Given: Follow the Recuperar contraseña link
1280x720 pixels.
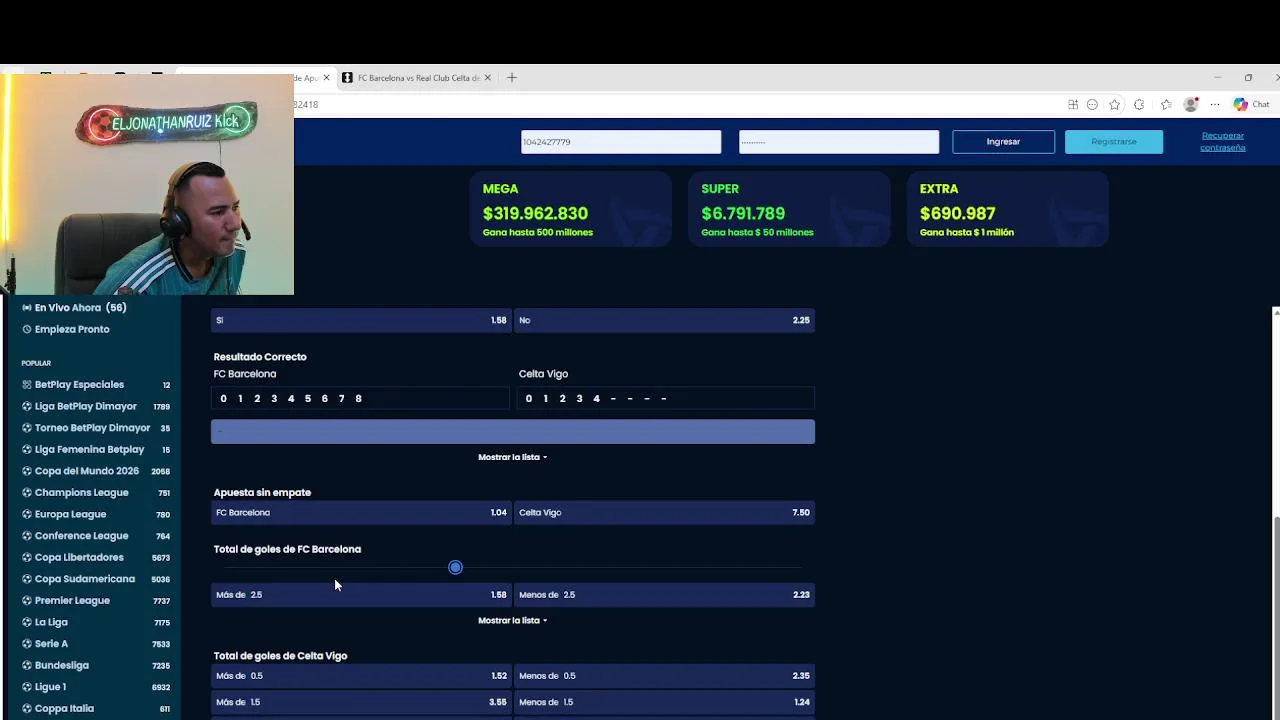Looking at the screenshot, I should pos(1223,141).
